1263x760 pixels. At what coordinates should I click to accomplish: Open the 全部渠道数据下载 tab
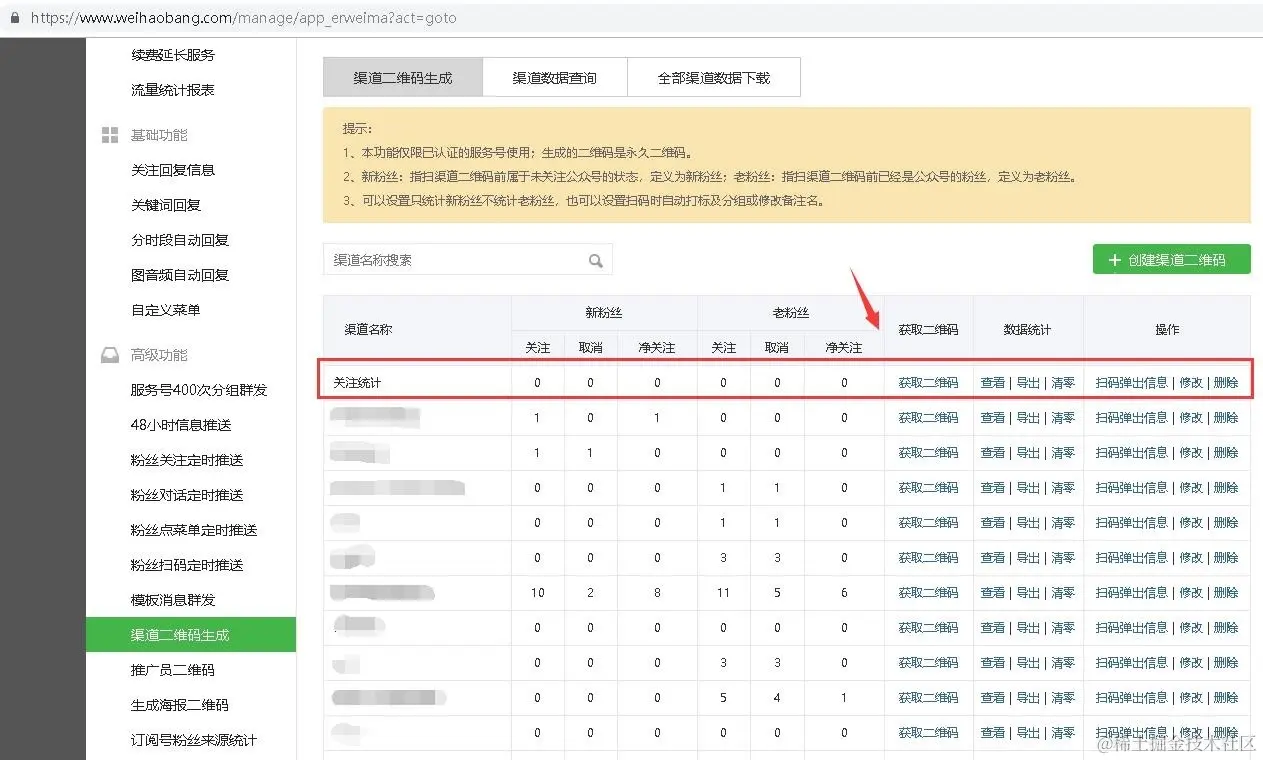pyautogui.click(x=714, y=77)
